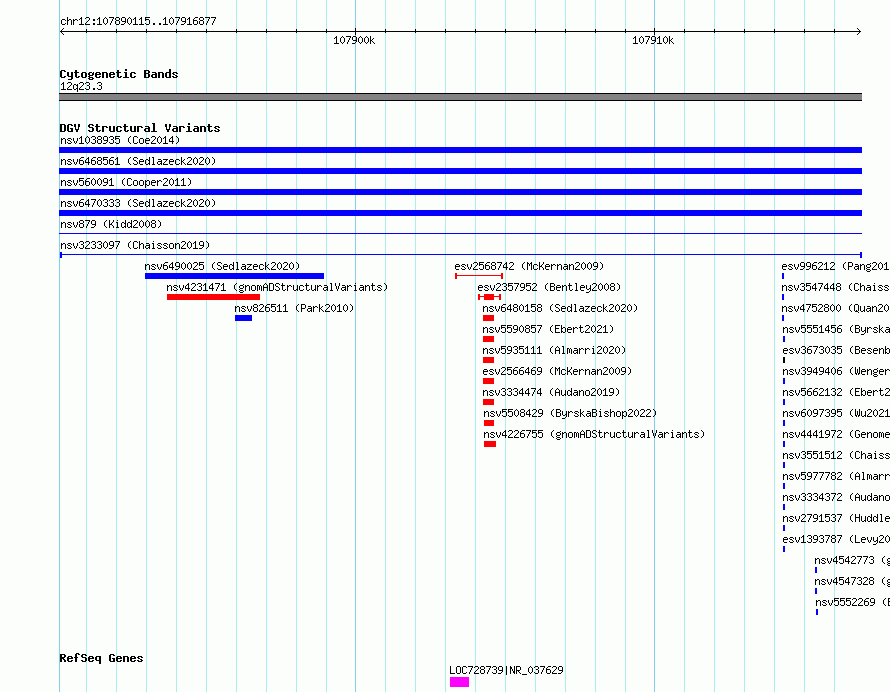890x692 pixels.
Task: Select nsv3233097 (Chaisson2019) variant label
Action: tap(135, 245)
